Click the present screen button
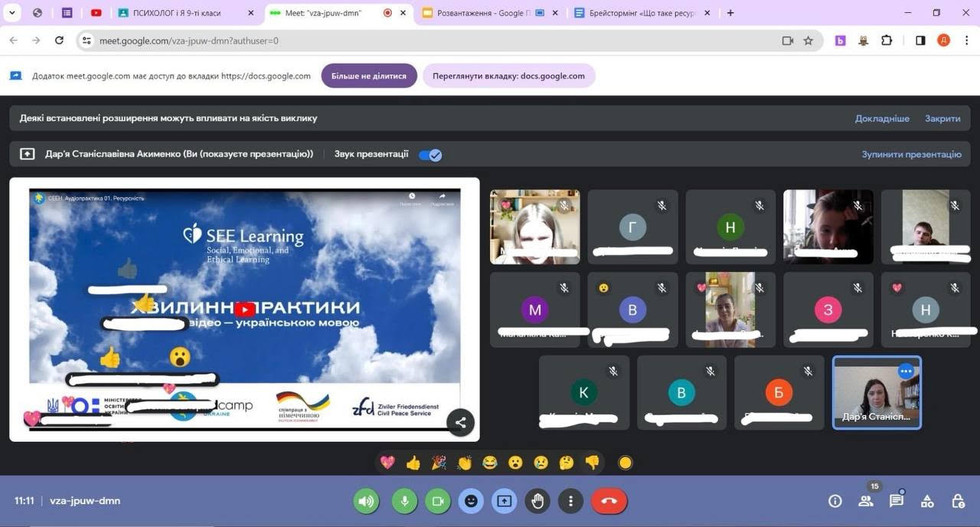Image resolution: width=980 pixels, height=527 pixels. [504, 501]
